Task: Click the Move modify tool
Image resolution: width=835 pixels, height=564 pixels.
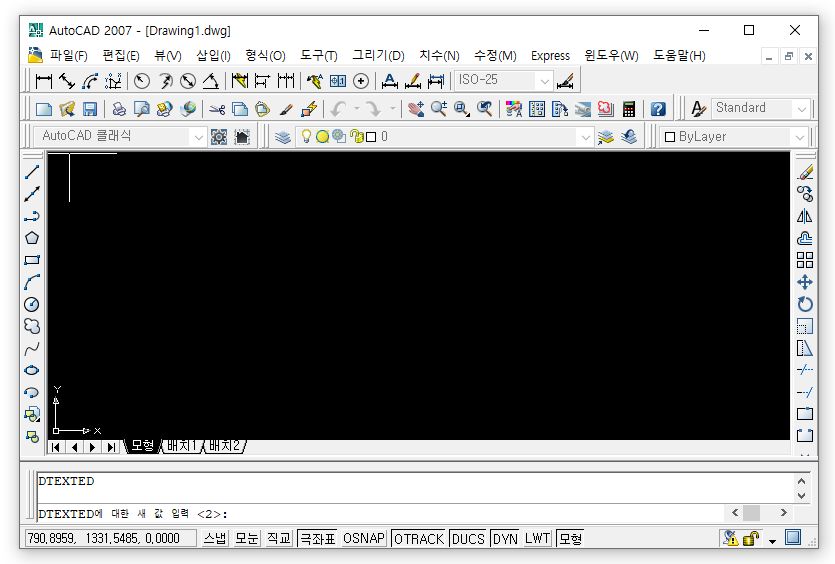Action: click(x=805, y=282)
